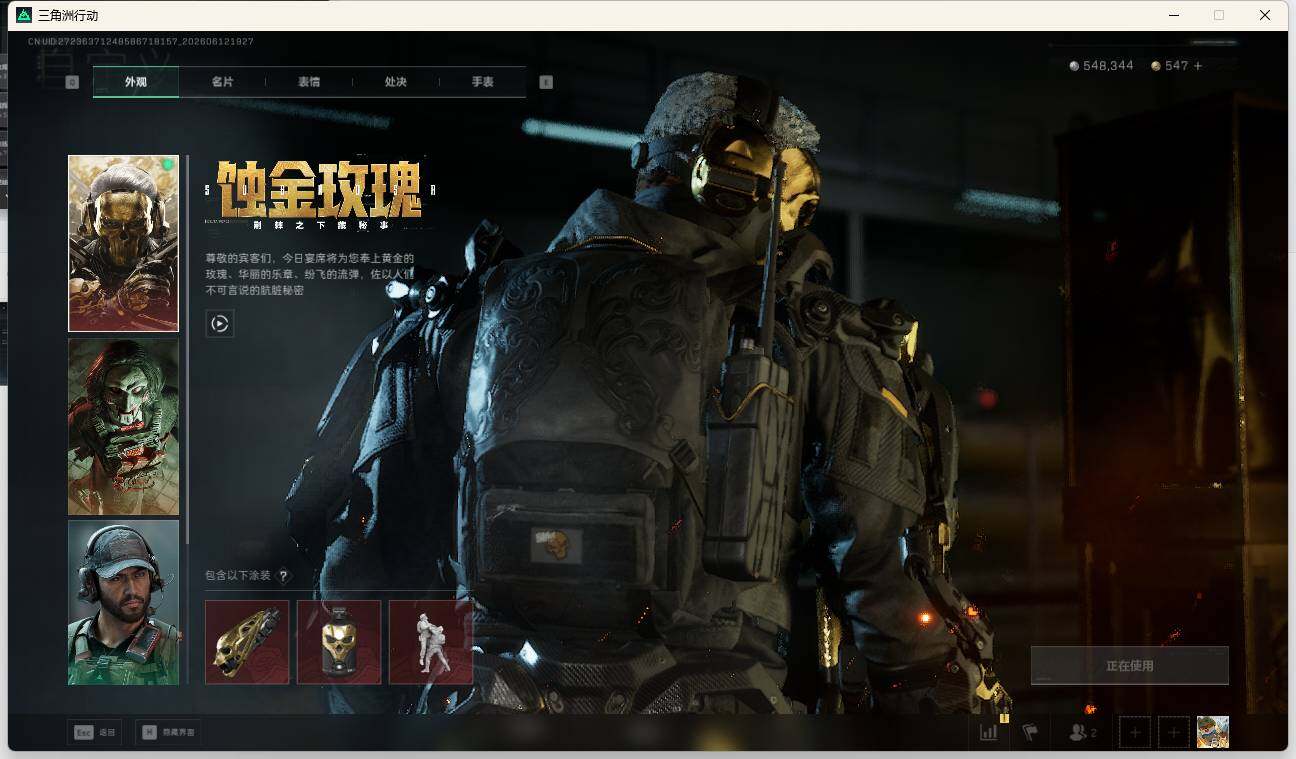
Task: Click the 三角洲行动 app icon in title bar
Action: tap(24, 15)
